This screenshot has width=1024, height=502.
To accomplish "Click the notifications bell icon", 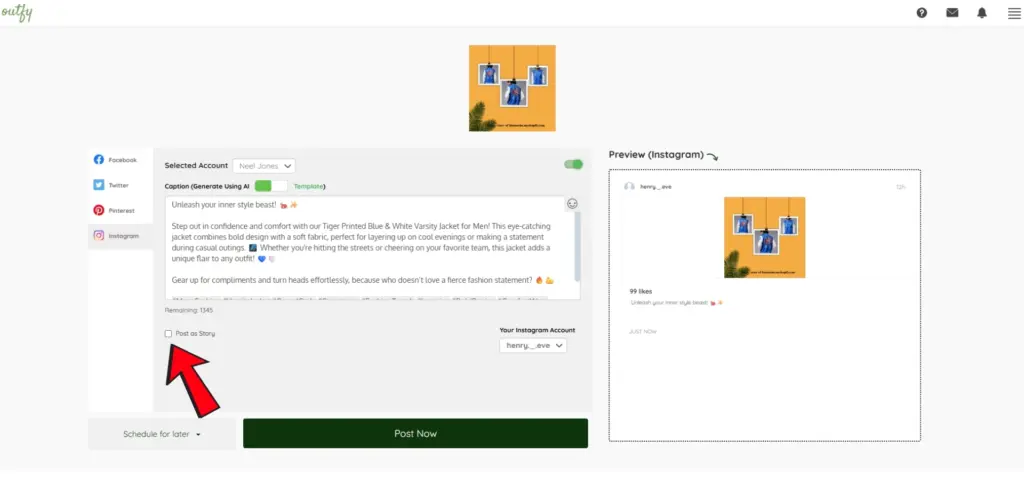I will (982, 13).
